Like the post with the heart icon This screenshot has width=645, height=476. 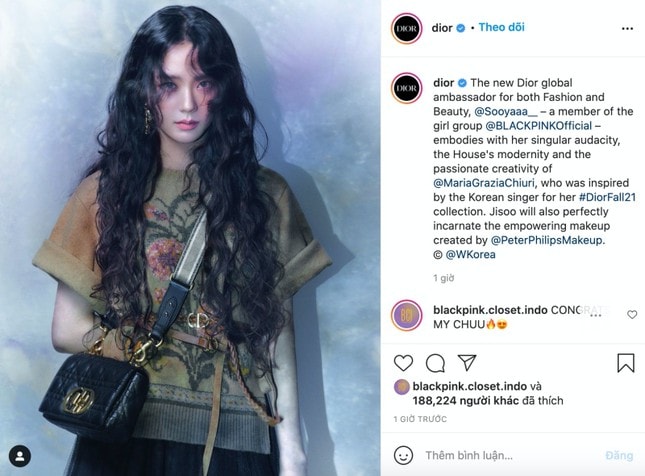(x=403, y=363)
